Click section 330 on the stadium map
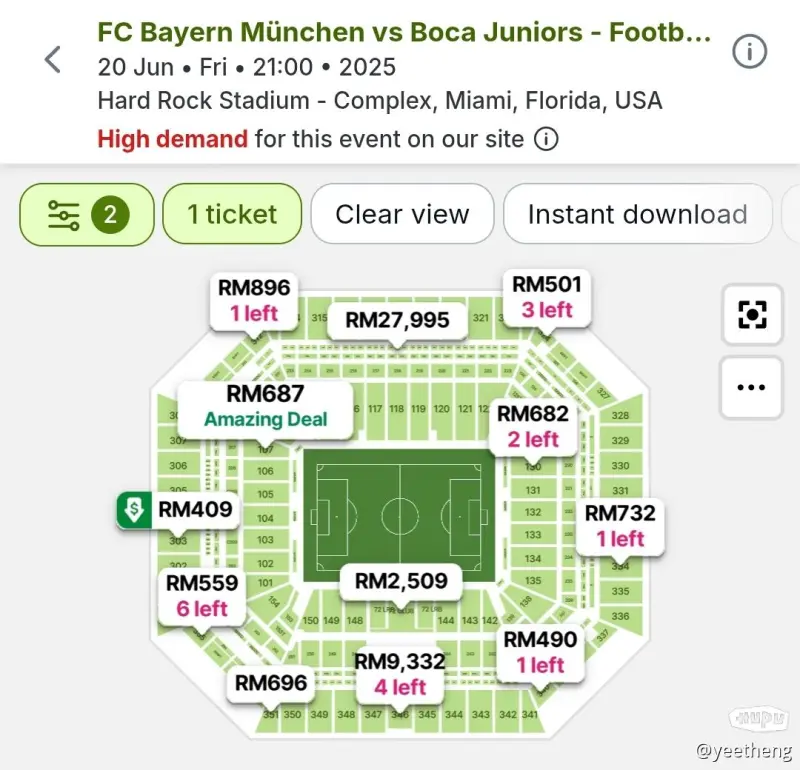800x770 pixels. pyautogui.click(x=620, y=465)
